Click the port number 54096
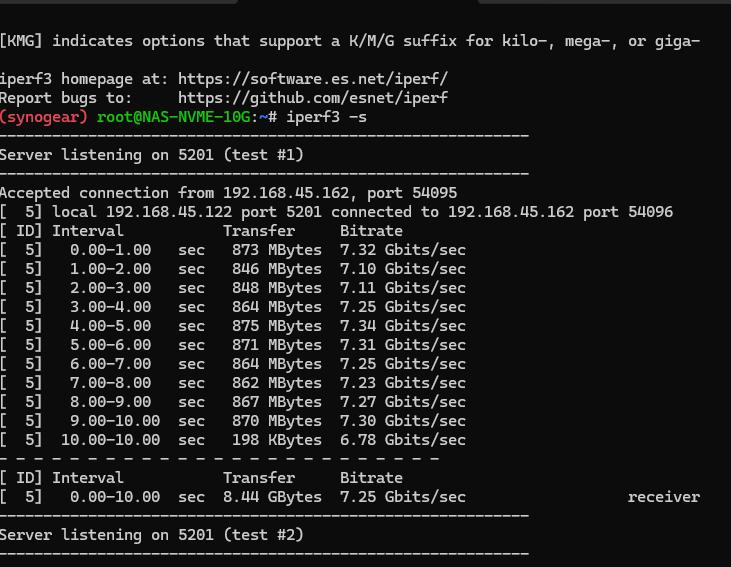This screenshot has width=731, height=567. [x=650, y=212]
